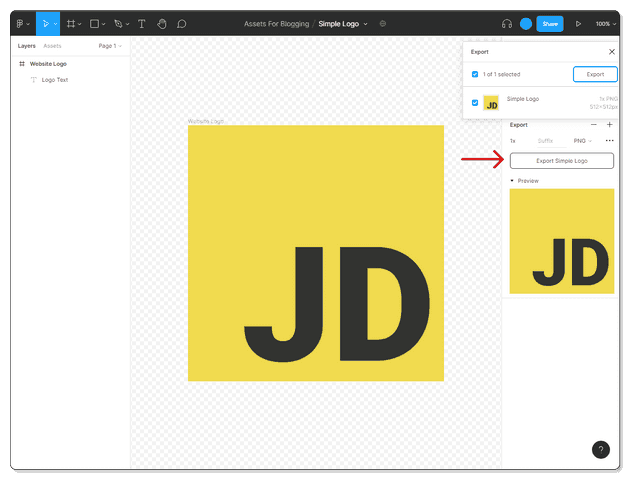Start audio conversation with headphones icon
This screenshot has width=630, height=480.
pos(507,24)
